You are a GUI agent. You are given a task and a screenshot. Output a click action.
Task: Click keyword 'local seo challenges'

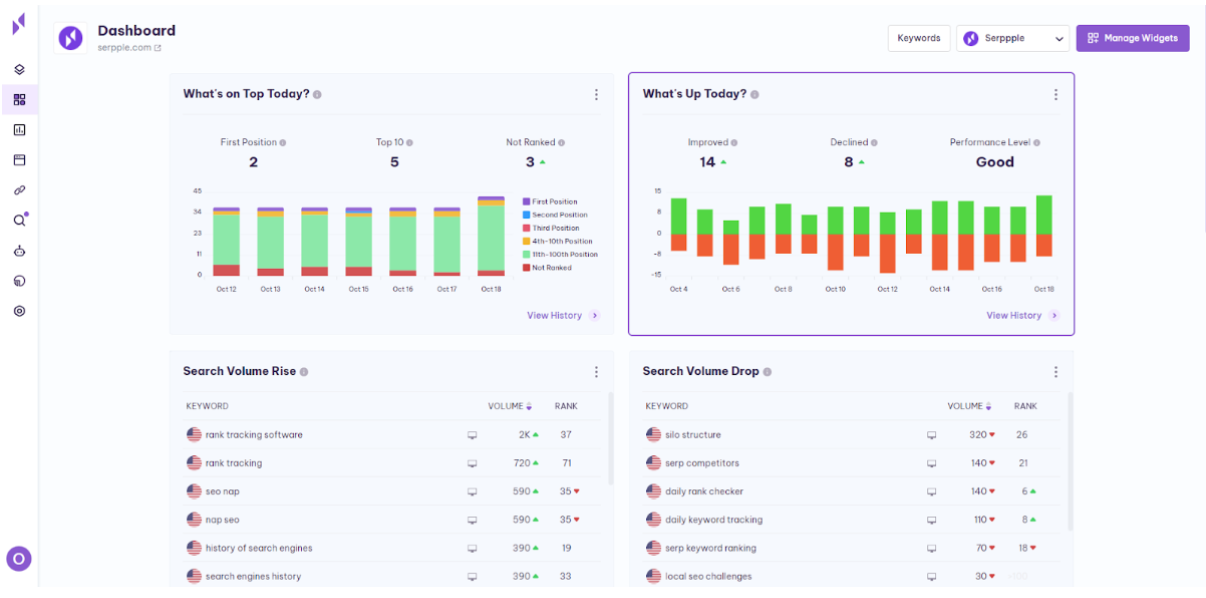pyautogui.click(x=709, y=576)
